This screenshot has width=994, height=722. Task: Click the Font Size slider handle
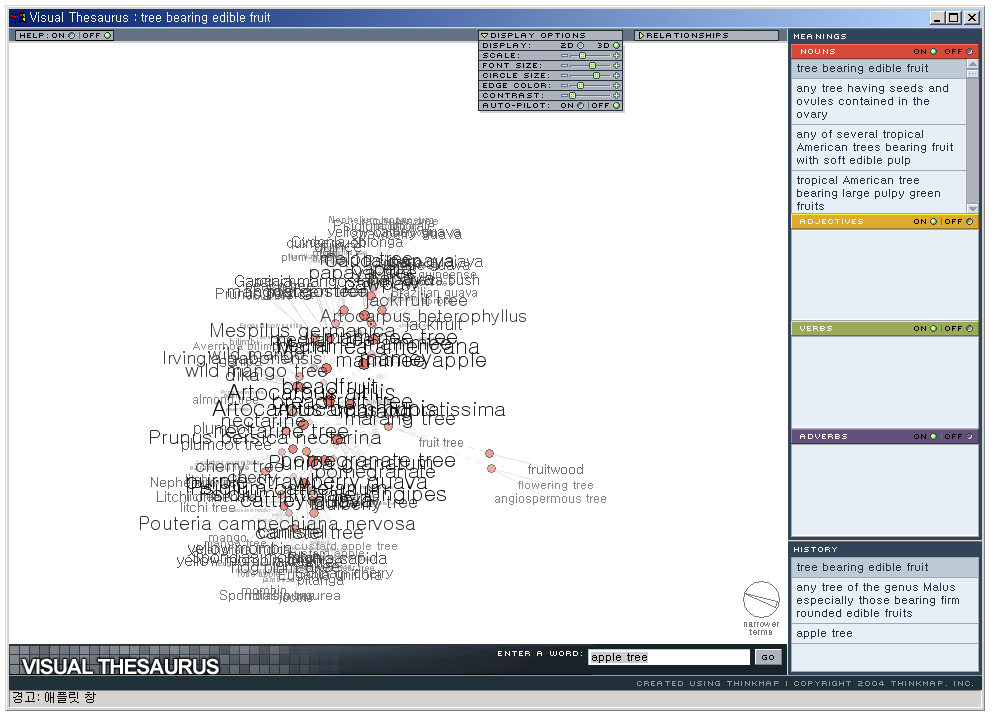point(592,66)
